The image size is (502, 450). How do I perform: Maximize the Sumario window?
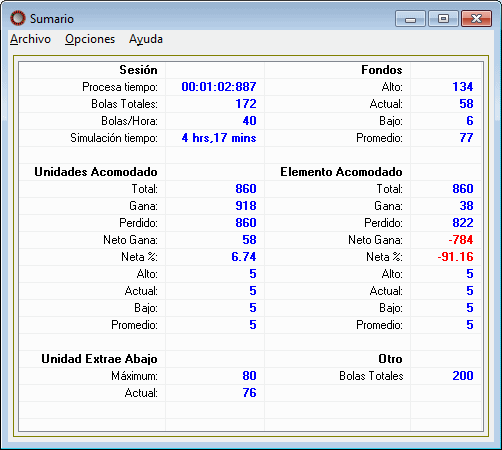click(x=443, y=18)
